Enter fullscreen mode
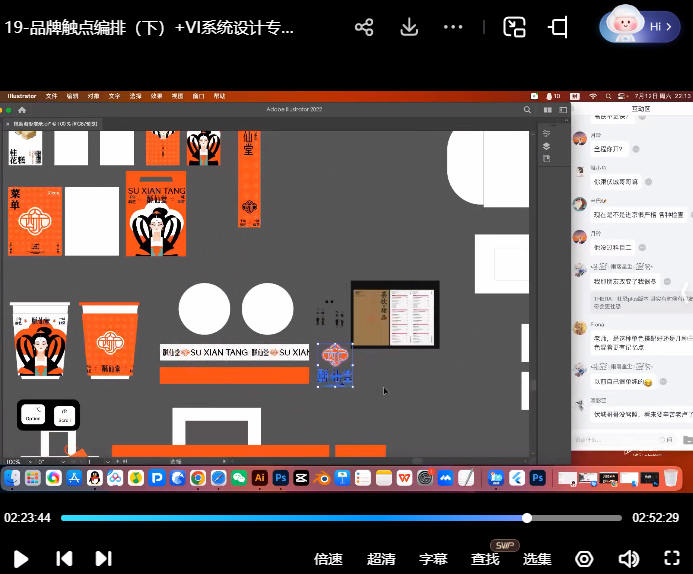Screen dimensions: 693x574 pos(672,559)
